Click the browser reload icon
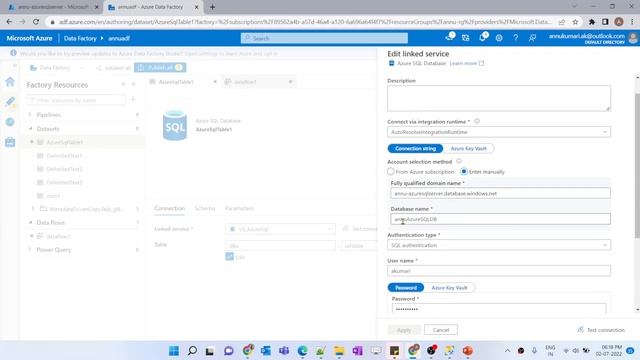Viewport: 640px width, 360px height. (36, 22)
